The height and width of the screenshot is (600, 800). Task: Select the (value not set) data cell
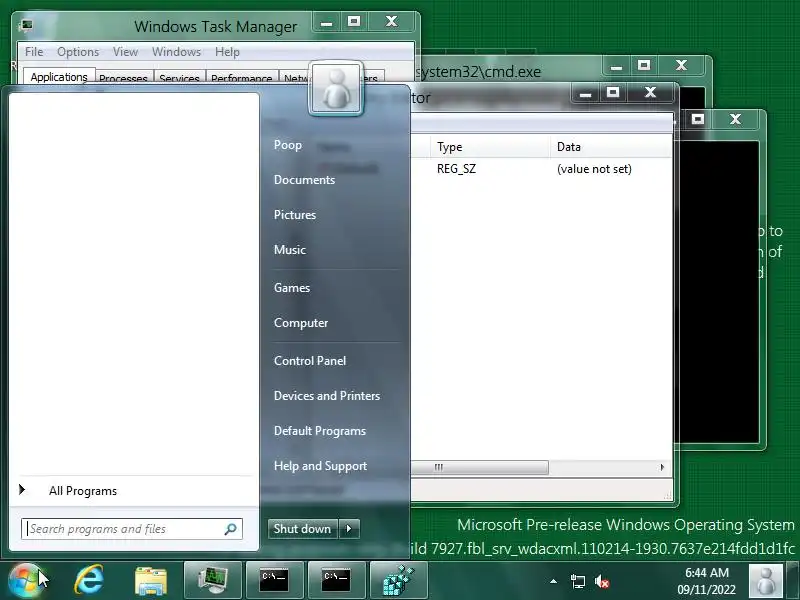[x=594, y=169]
